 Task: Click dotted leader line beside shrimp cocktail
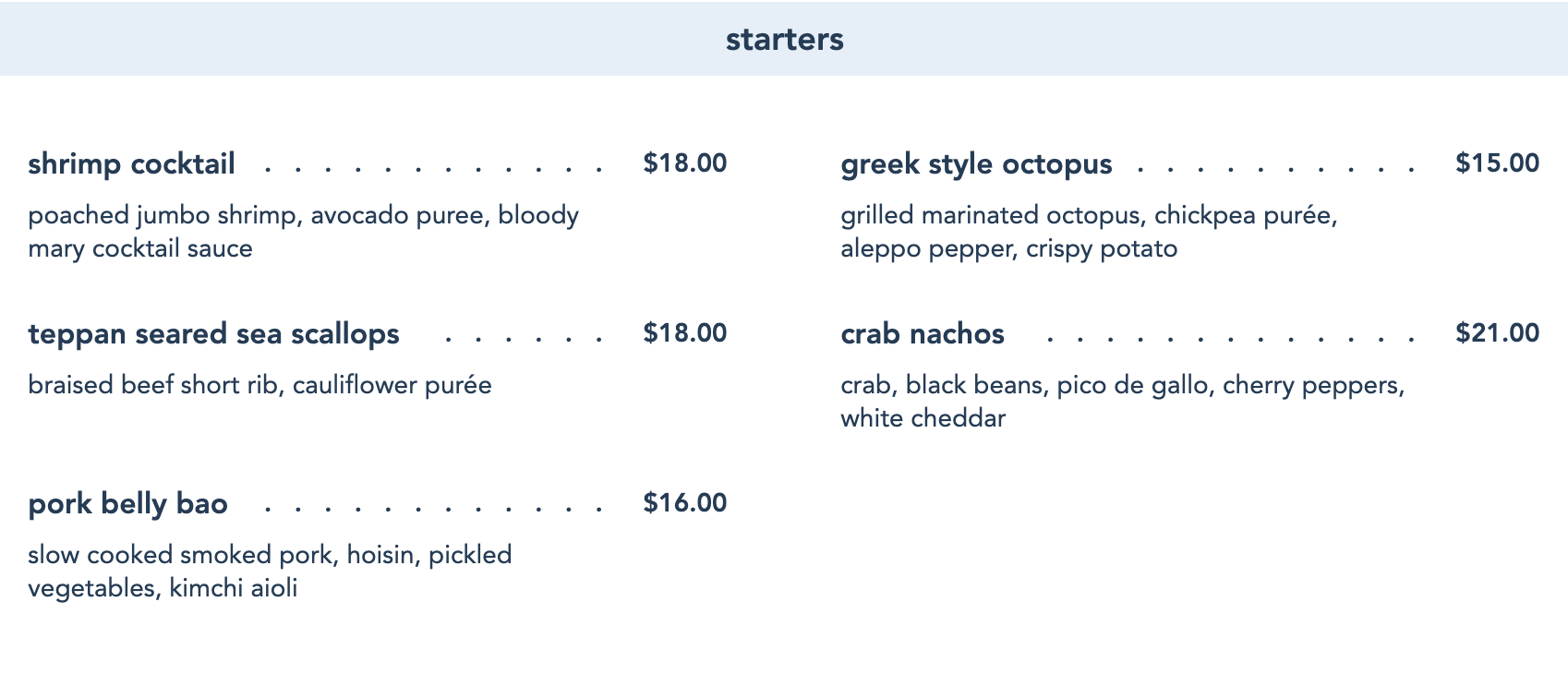coord(433,169)
